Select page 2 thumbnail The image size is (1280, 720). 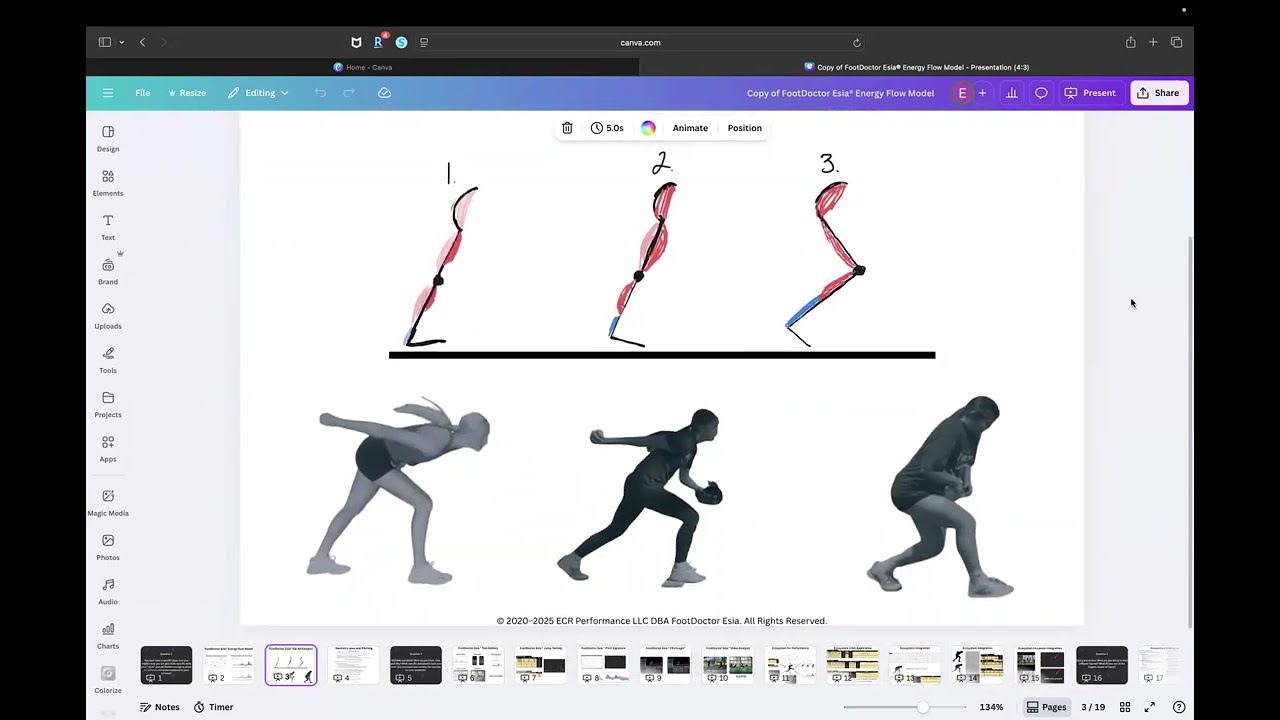tap(228, 665)
